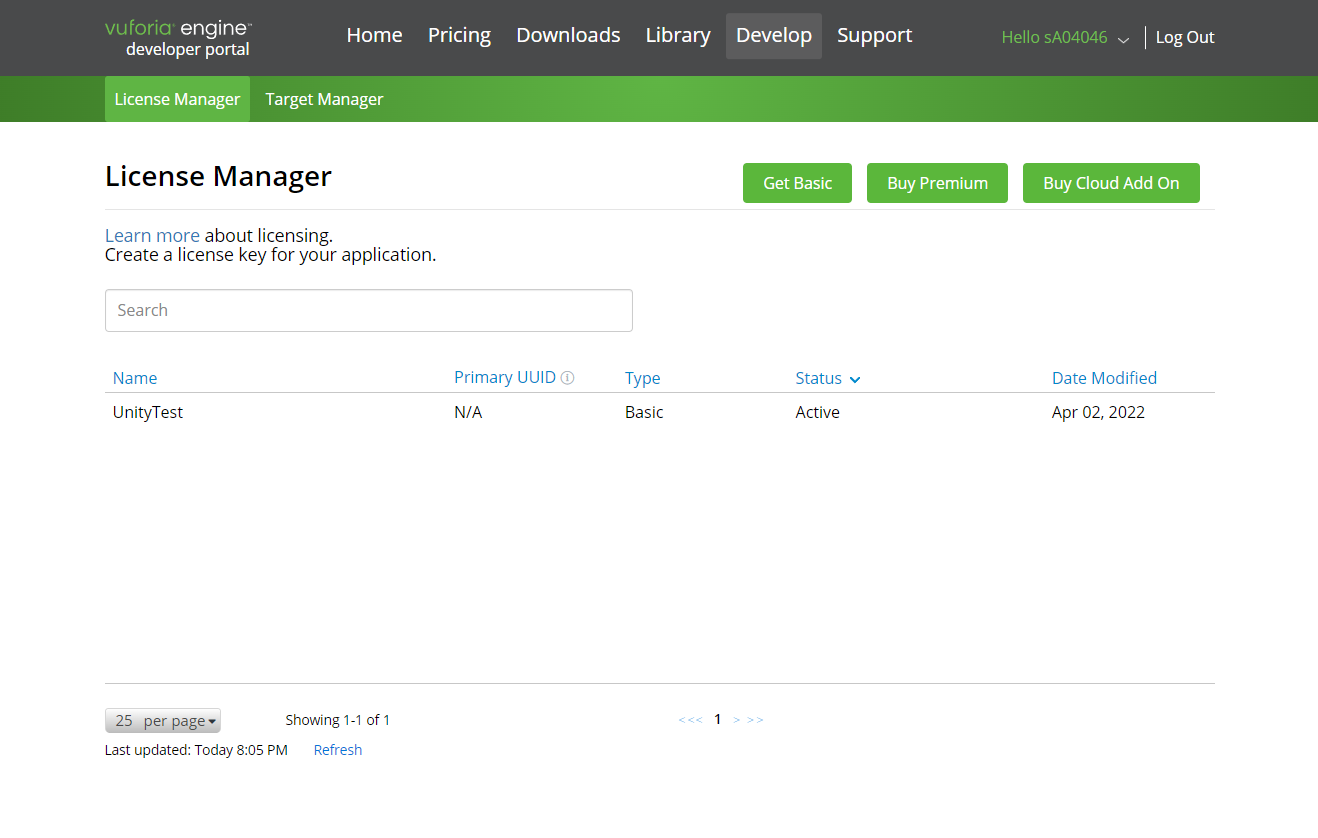Open the UnityTest license entry
The width and height of the screenshot is (1318, 838).
pyautogui.click(x=148, y=412)
